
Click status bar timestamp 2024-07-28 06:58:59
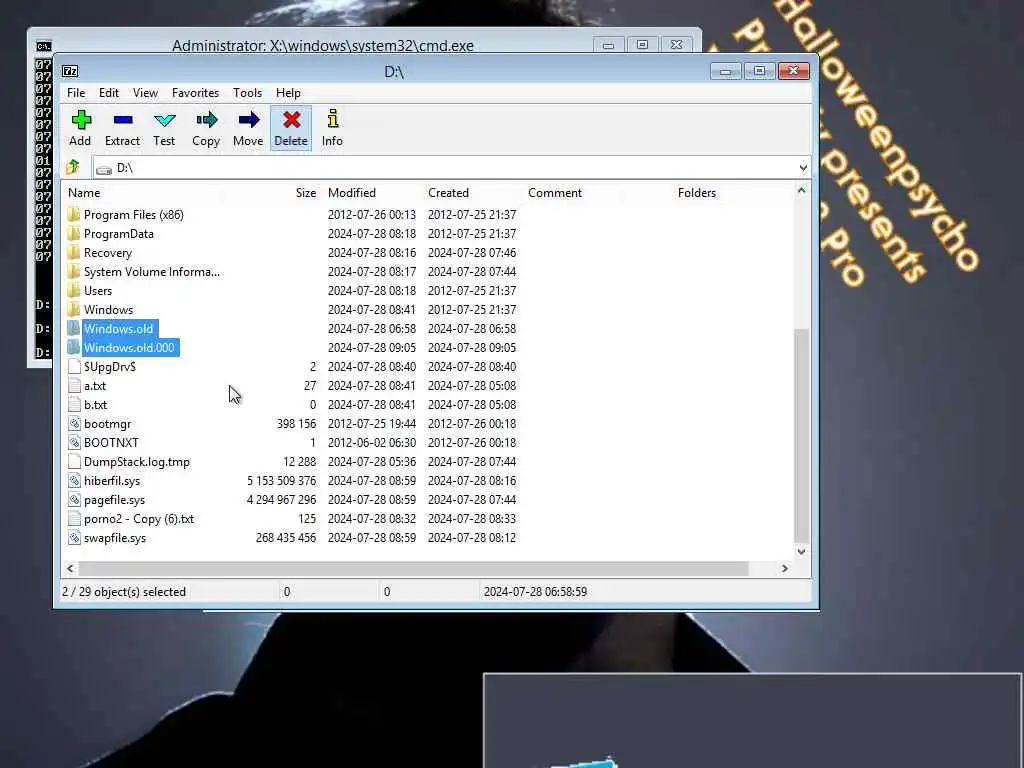(x=535, y=592)
